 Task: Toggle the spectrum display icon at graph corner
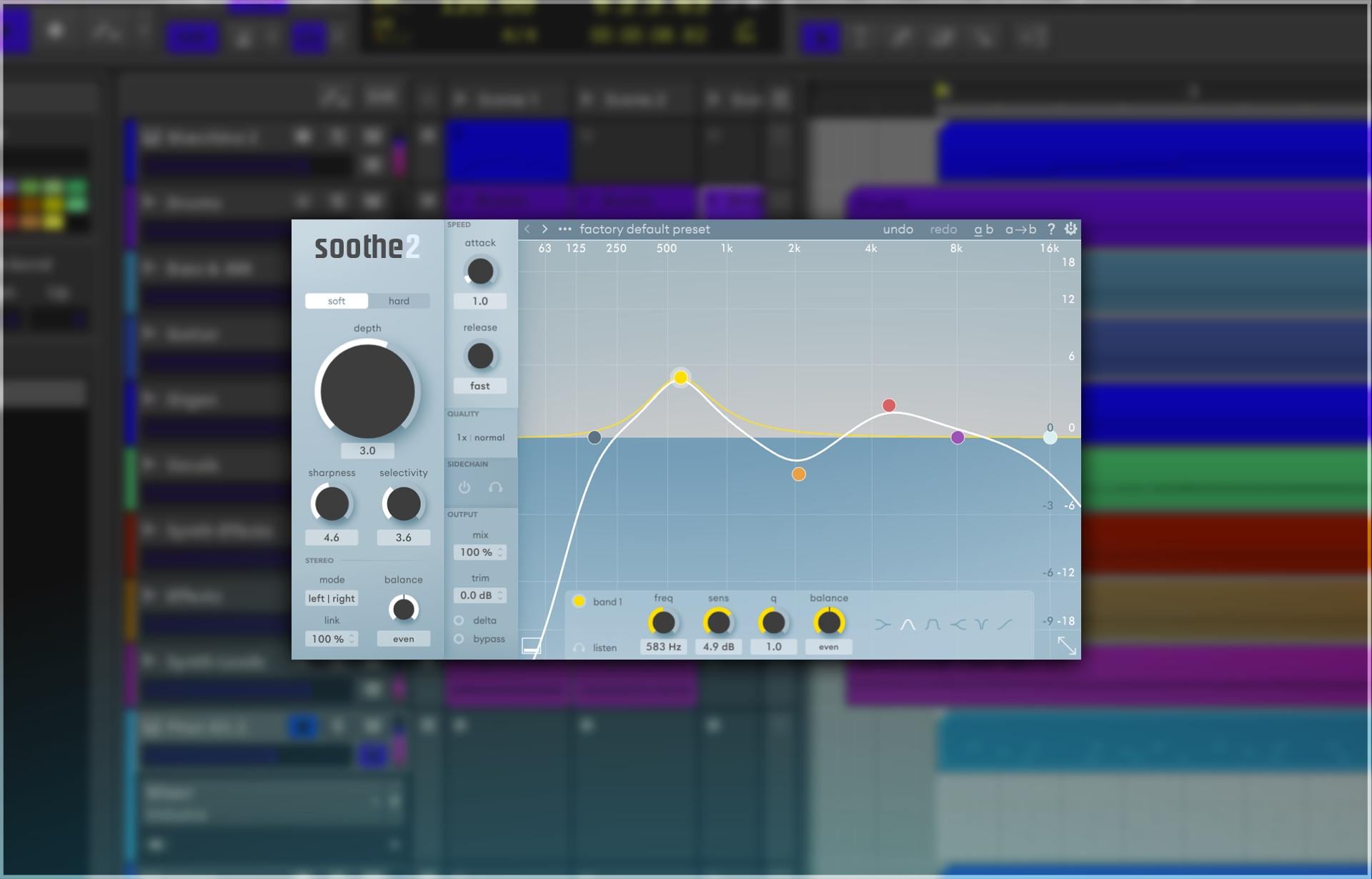click(x=531, y=646)
